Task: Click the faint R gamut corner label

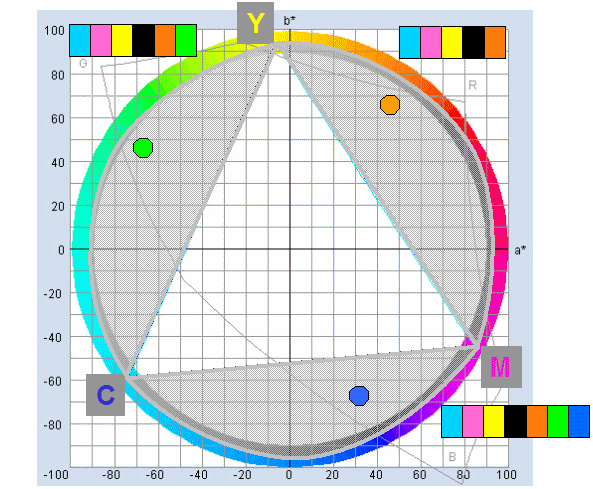Action: click(472, 85)
